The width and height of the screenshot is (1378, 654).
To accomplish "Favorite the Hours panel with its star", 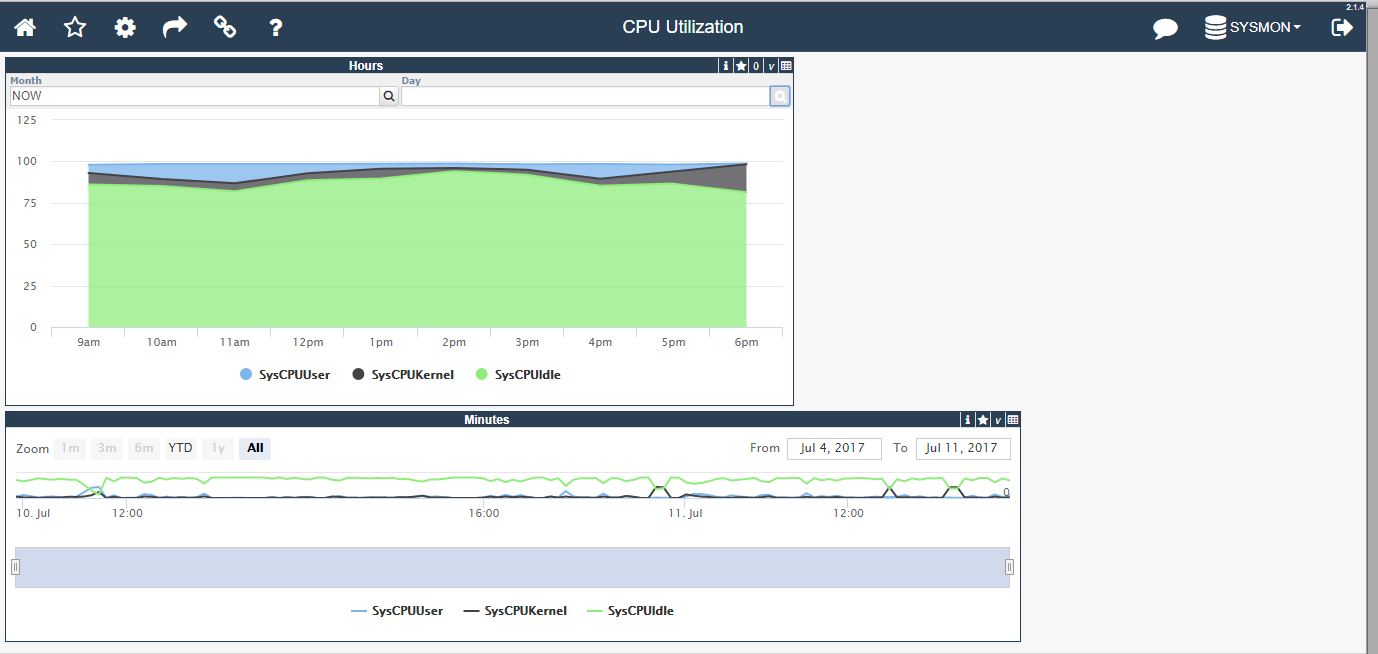I will (741, 66).
